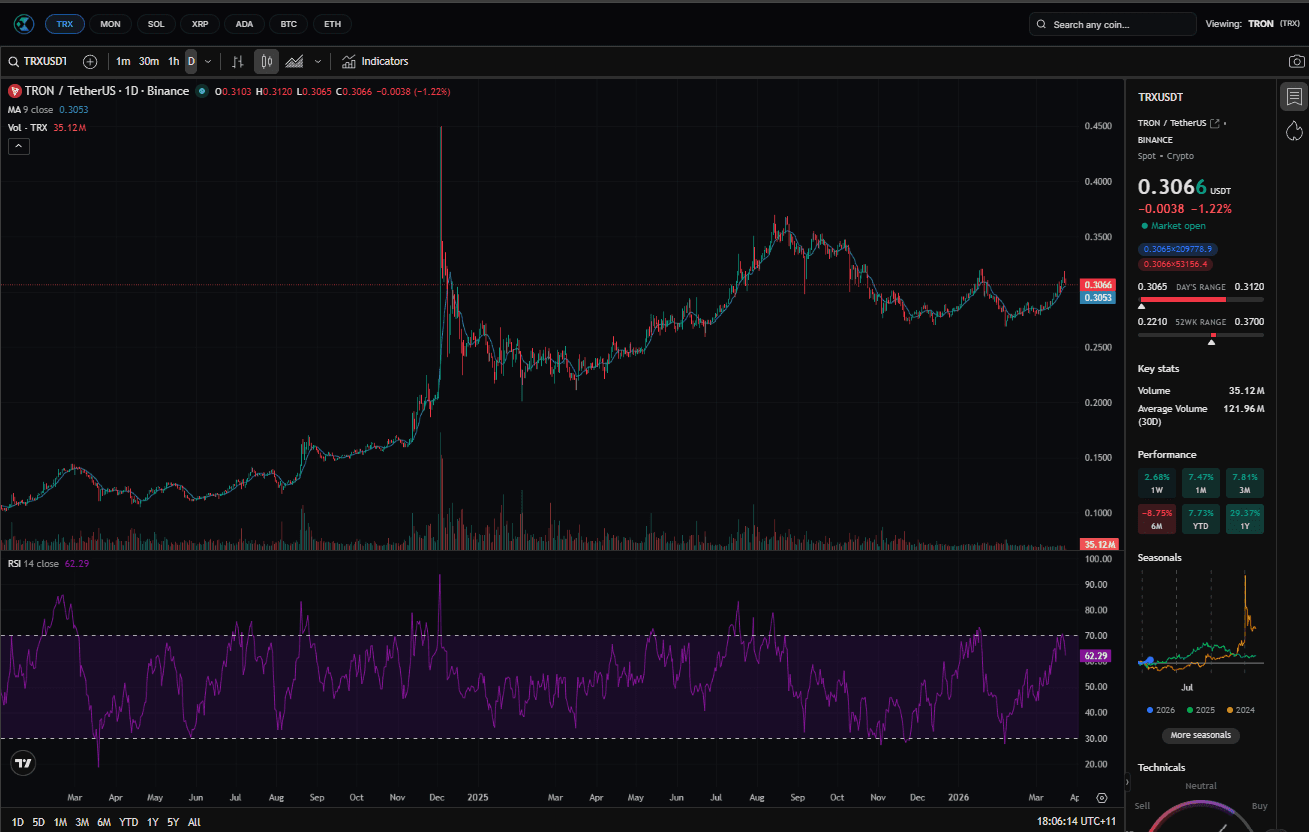
Task: Switch to 1m timeframe
Action: pos(123,62)
